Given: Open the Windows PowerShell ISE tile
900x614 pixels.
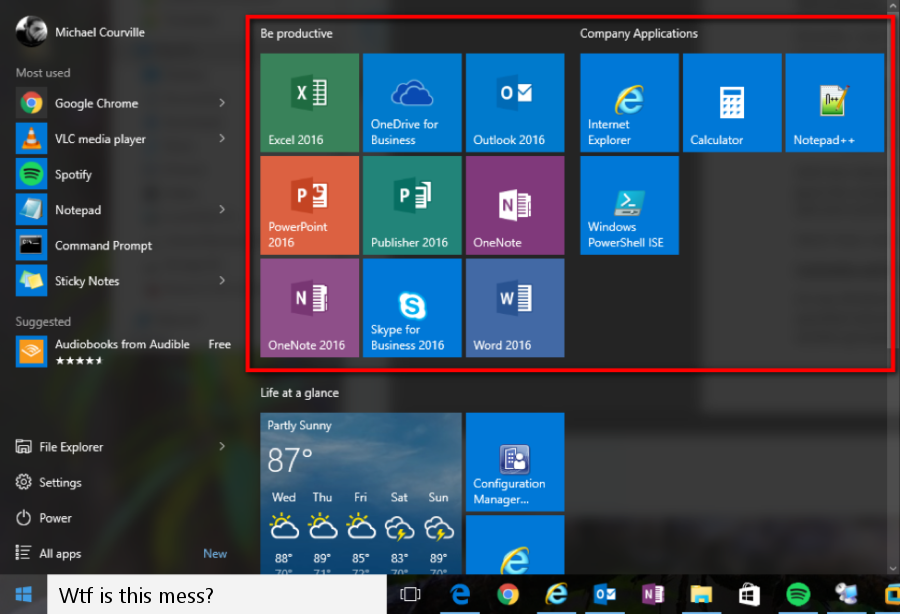Looking at the screenshot, I should point(629,205).
